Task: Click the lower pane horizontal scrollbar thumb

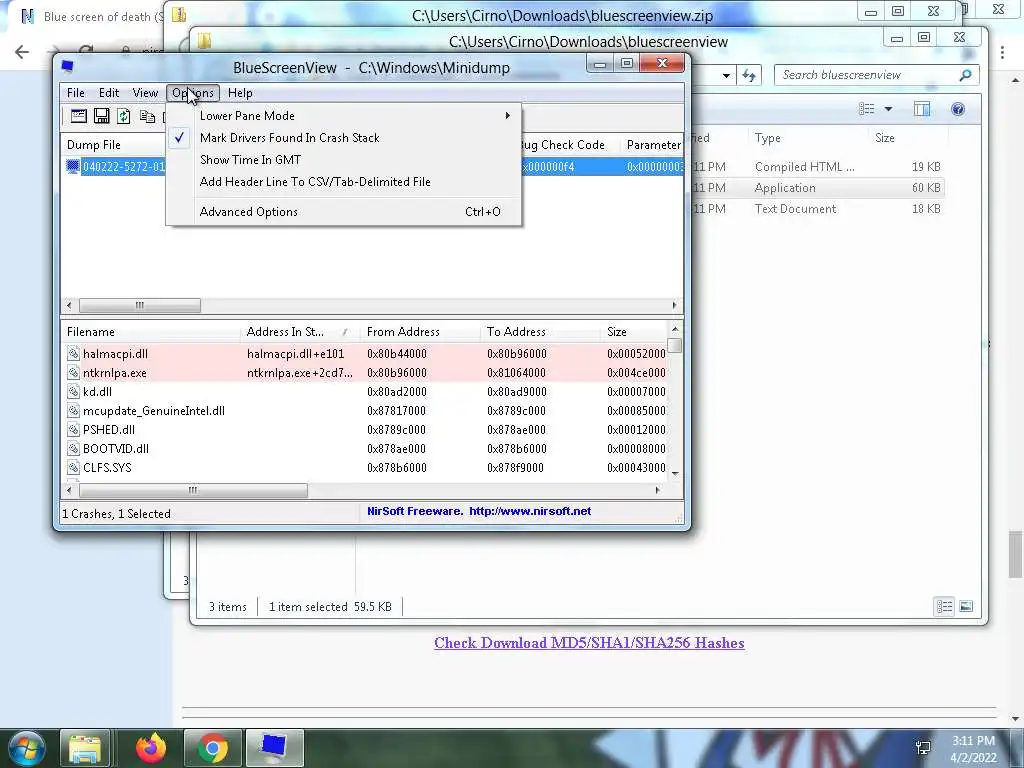Action: tap(193, 490)
